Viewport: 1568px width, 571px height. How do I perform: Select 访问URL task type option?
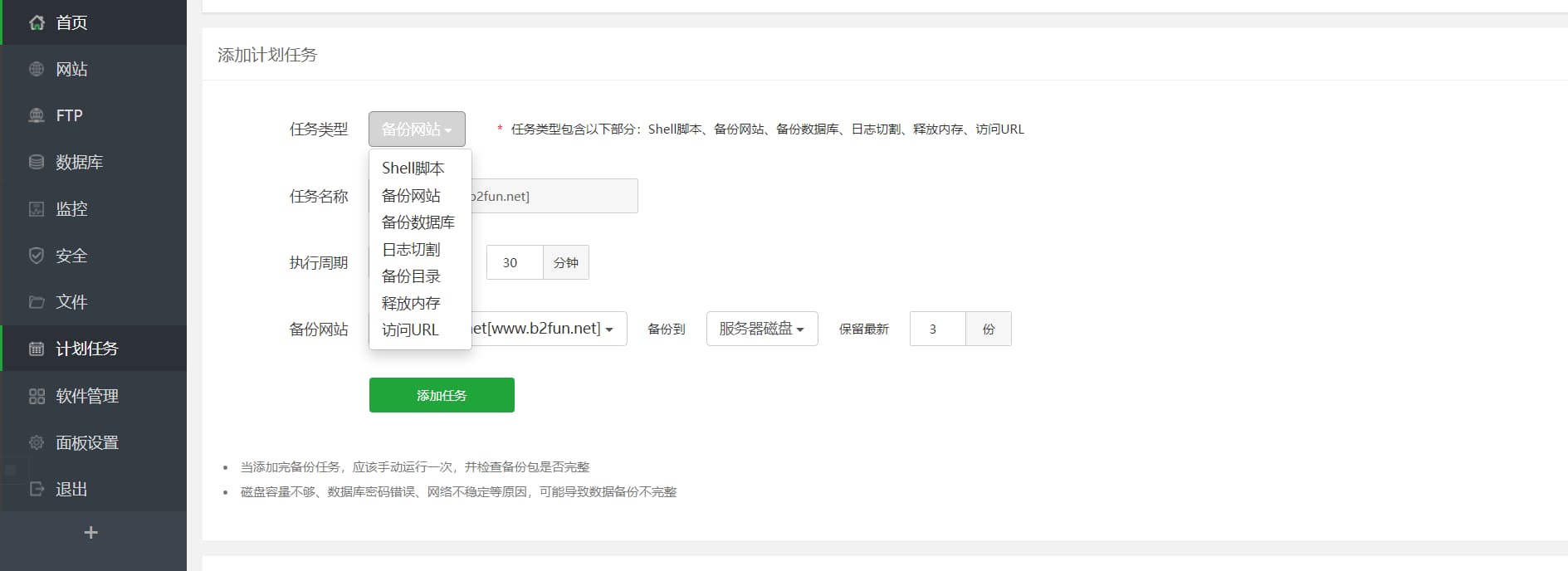click(x=410, y=329)
